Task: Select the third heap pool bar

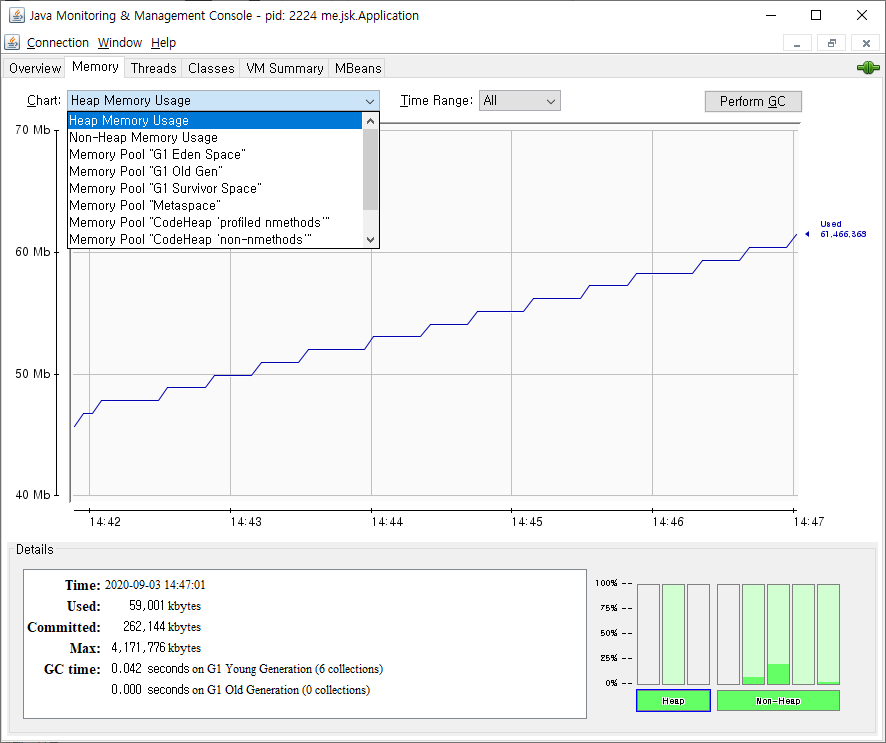Action: pyautogui.click(x=698, y=634)
